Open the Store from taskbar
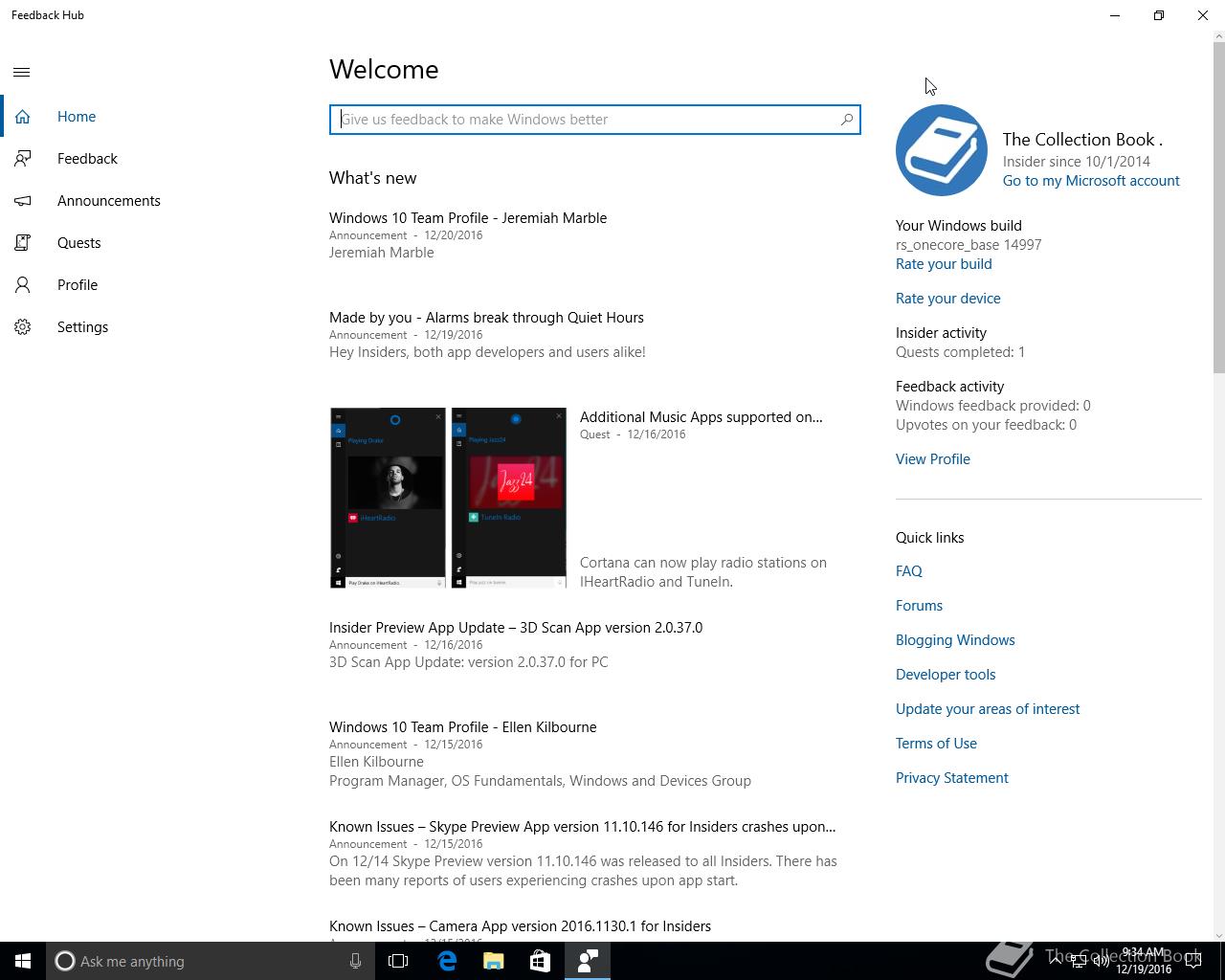This screenshot has width=1225, height=980. pos(541,961)
